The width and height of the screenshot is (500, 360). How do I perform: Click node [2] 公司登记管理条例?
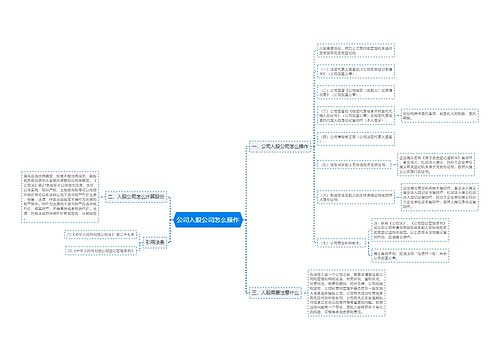[101, 251]
